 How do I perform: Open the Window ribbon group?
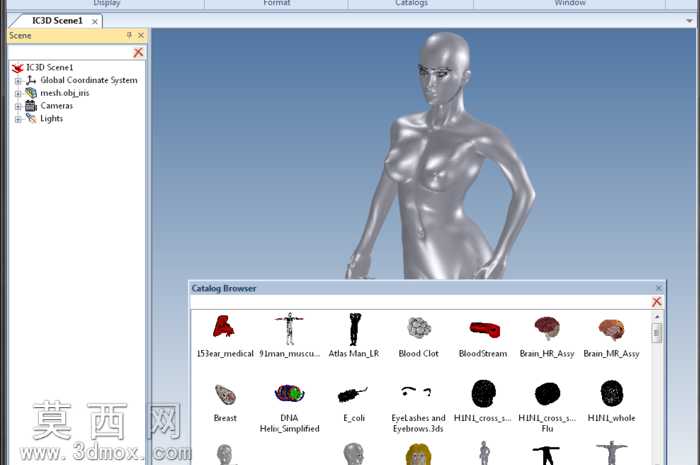tap(570, 4)
